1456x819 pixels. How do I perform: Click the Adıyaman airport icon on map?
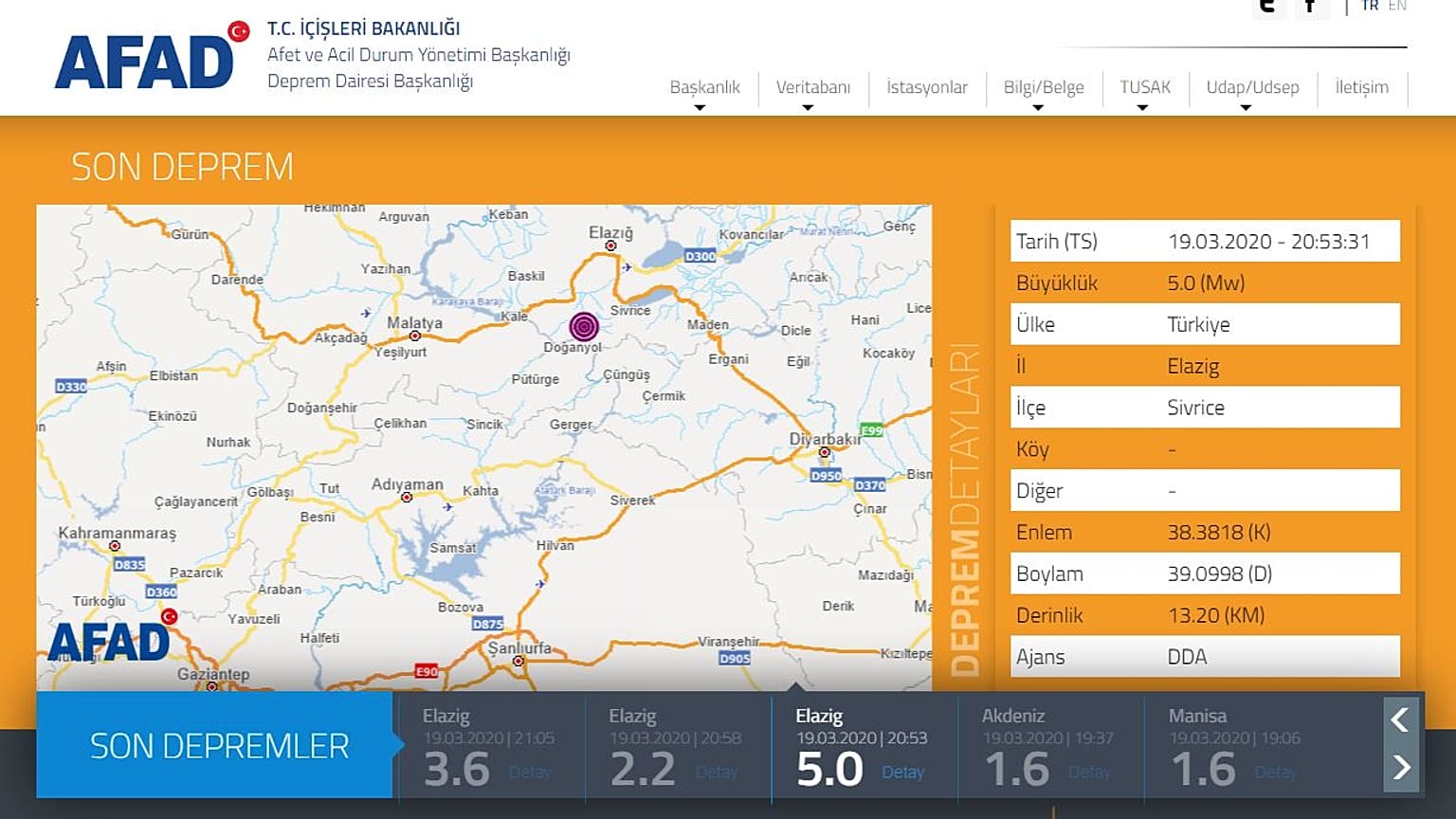pyautogui.click(x=447, y=507)
